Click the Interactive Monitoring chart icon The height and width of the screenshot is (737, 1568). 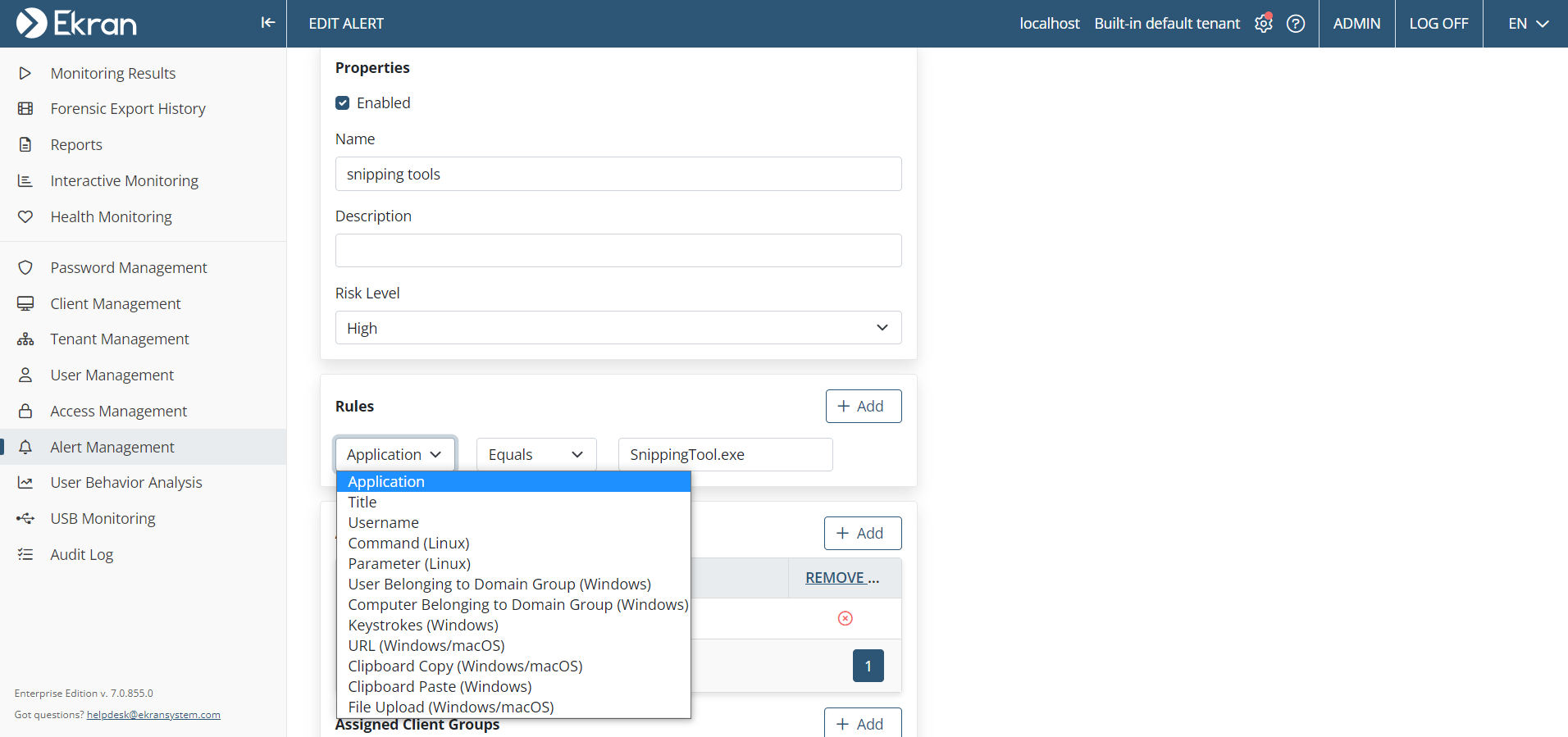click(x=25, y=180)
